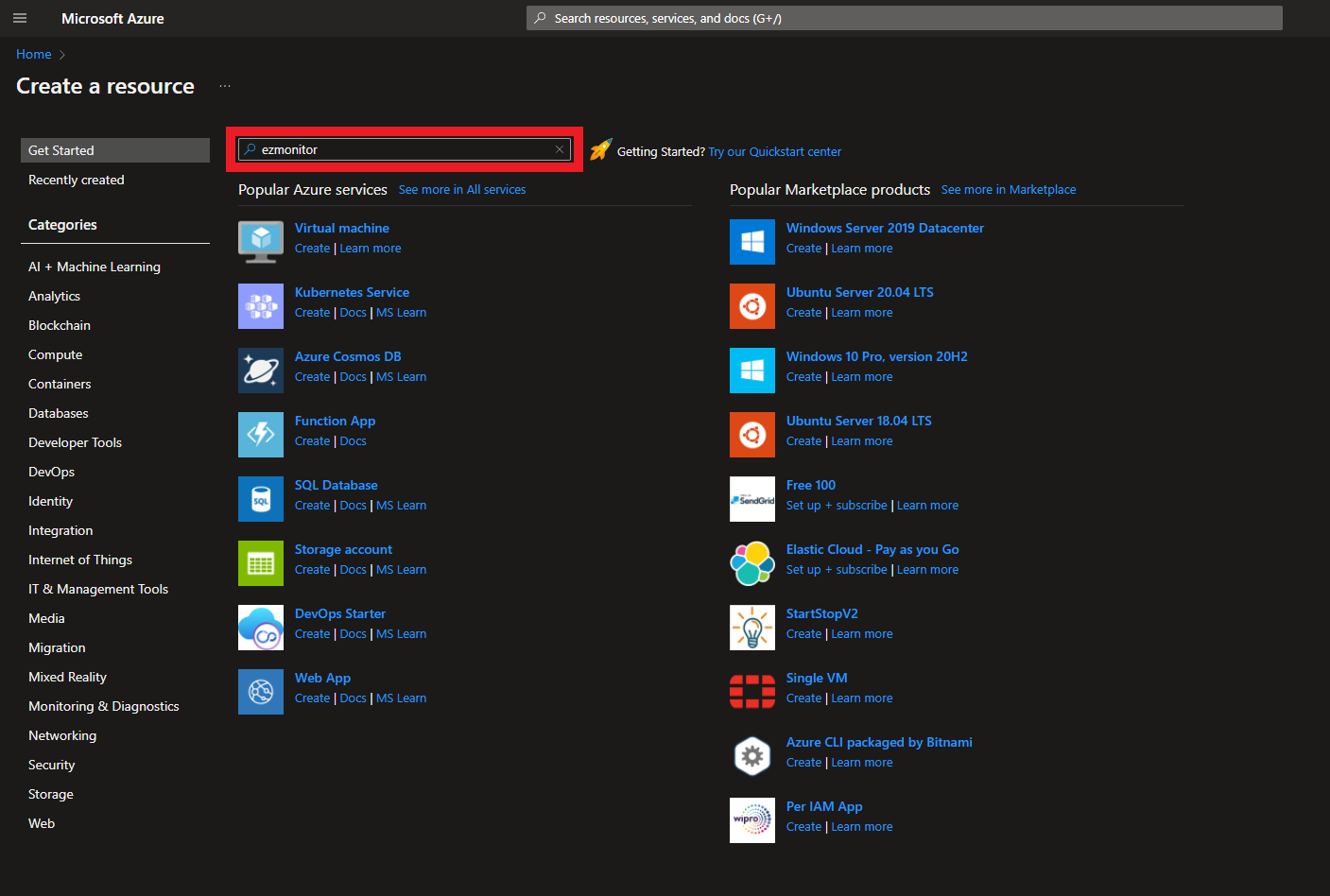Click the DevOps Starter cloud icon
Image resolution: width=1330 pixels, height=896 pixels.
tap(261, 628)
